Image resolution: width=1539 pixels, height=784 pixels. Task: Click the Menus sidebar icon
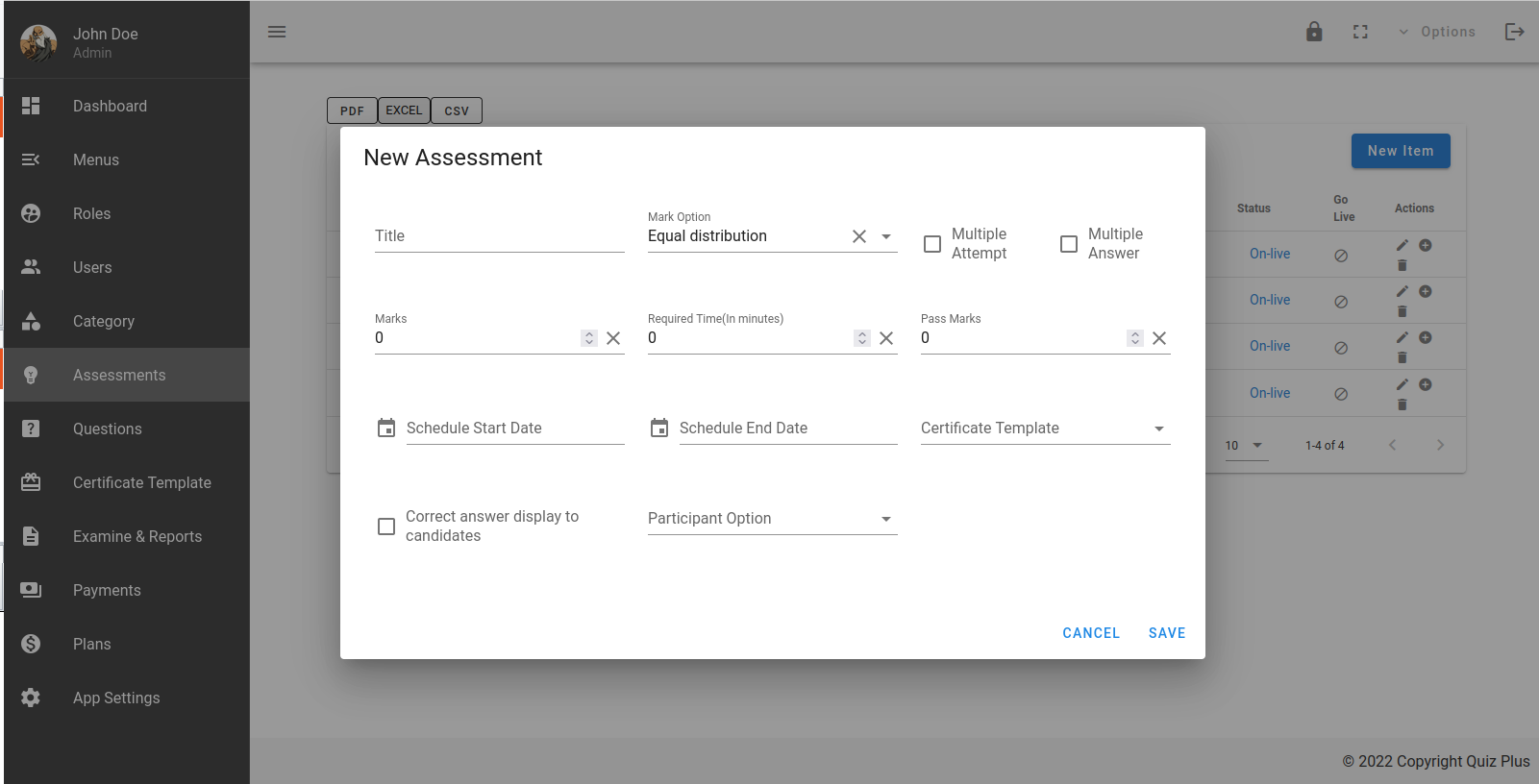click(31, 159)
